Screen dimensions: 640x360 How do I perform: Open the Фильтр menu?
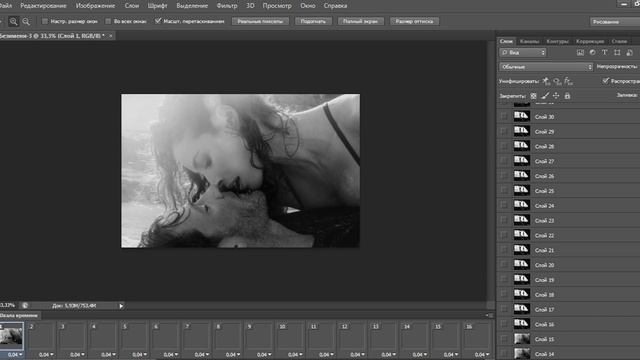click(227, 6)
